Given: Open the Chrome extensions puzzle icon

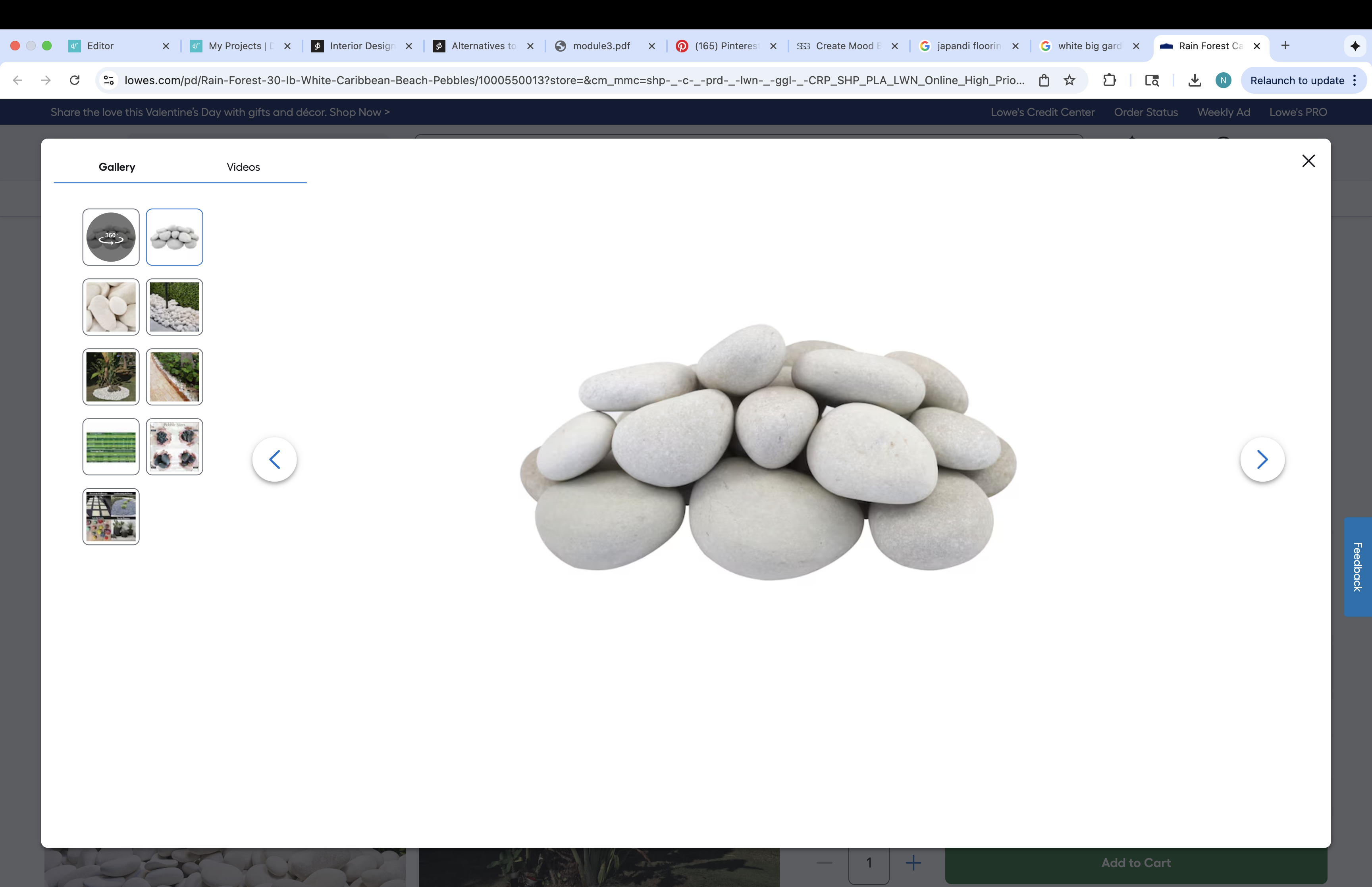Looking at the screenshot, I should (x=1109, y=80).
